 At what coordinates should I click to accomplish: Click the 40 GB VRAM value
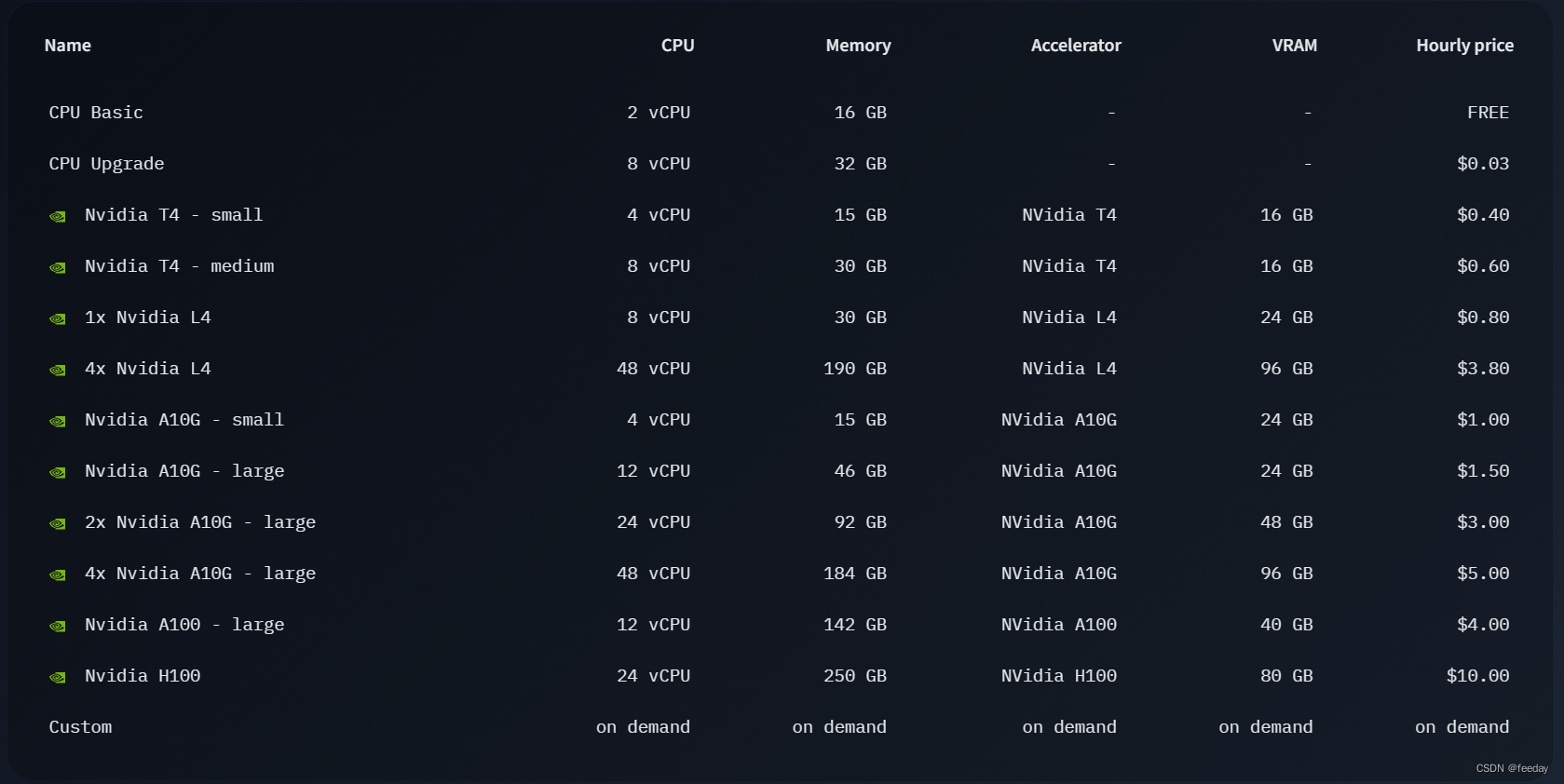1286,625
